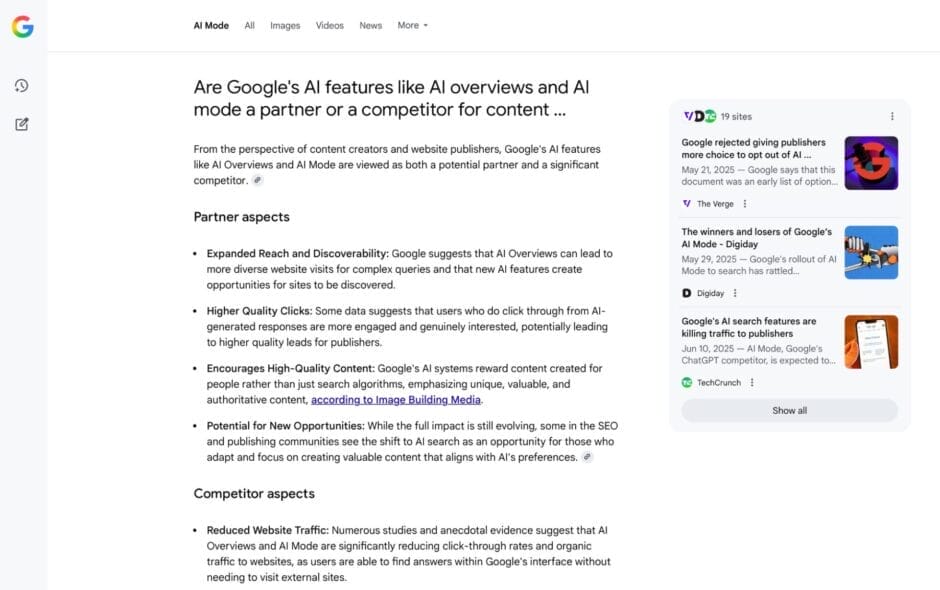Switch to the Images tab

pyautogui.click(x=285, y=25)
